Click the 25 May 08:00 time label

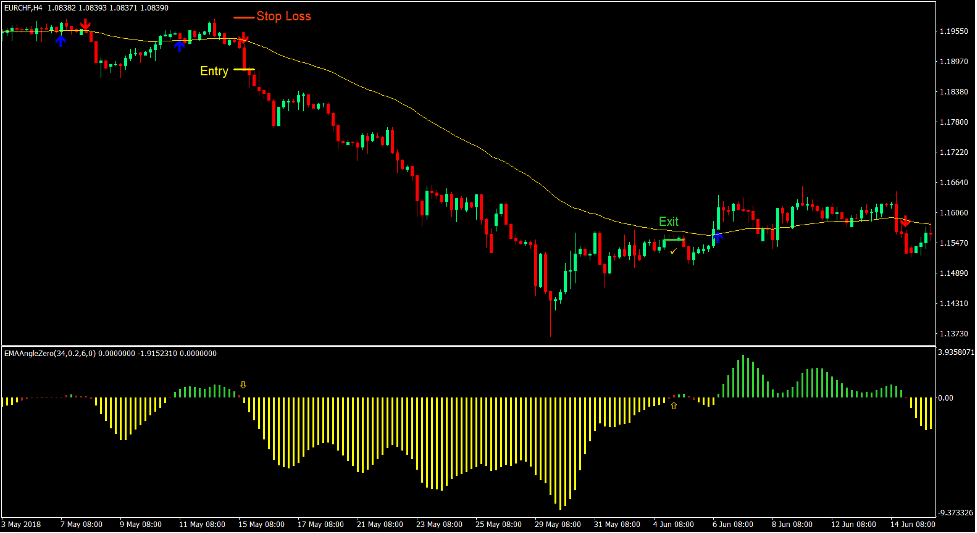click(x=498, y=524)
